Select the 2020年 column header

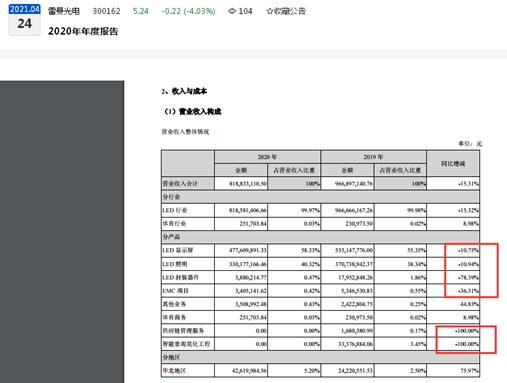pyautogui.click(x=267, y=157)
